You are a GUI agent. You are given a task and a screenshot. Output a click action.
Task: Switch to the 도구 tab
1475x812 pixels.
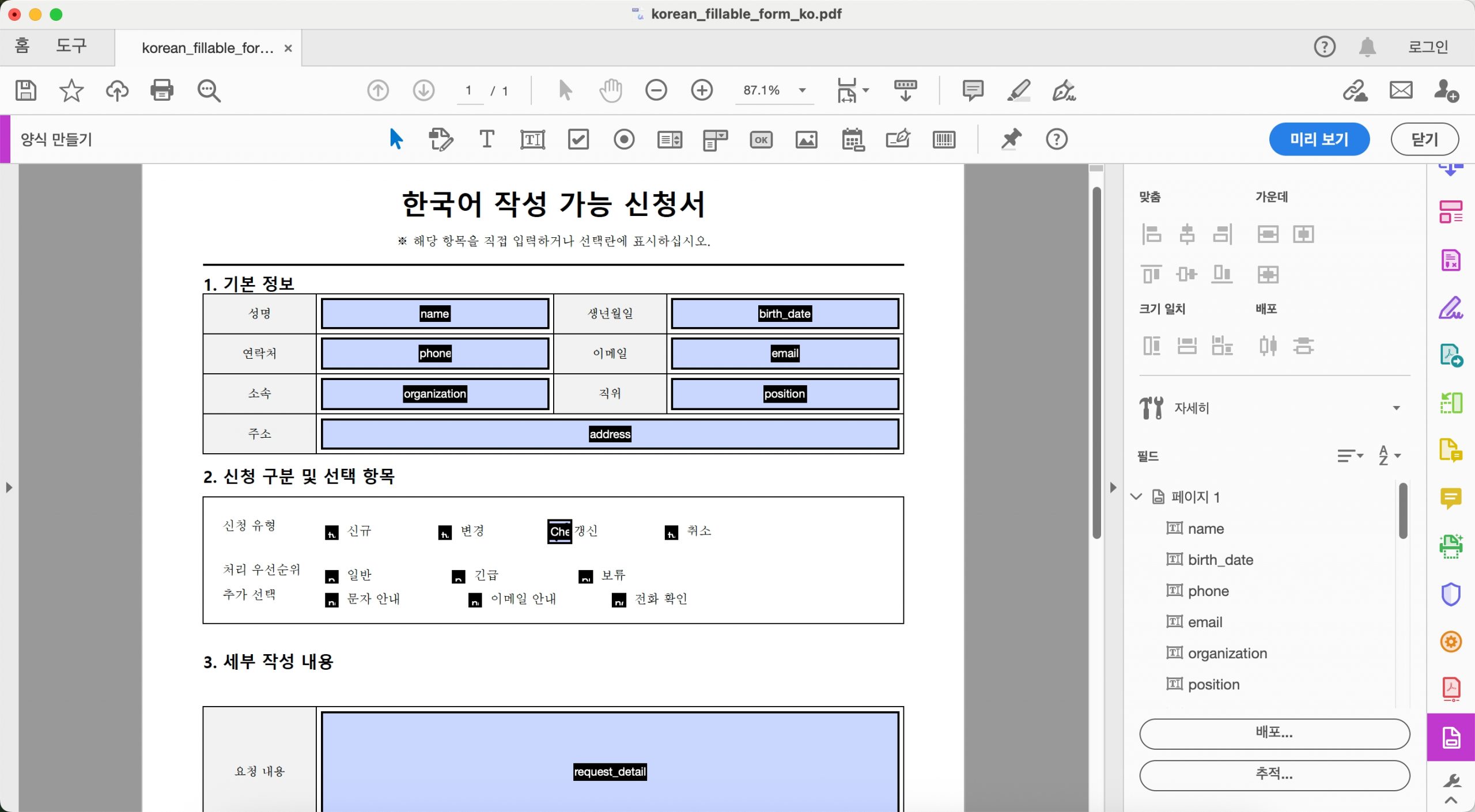pyautogui.click(x=71, y=45)
